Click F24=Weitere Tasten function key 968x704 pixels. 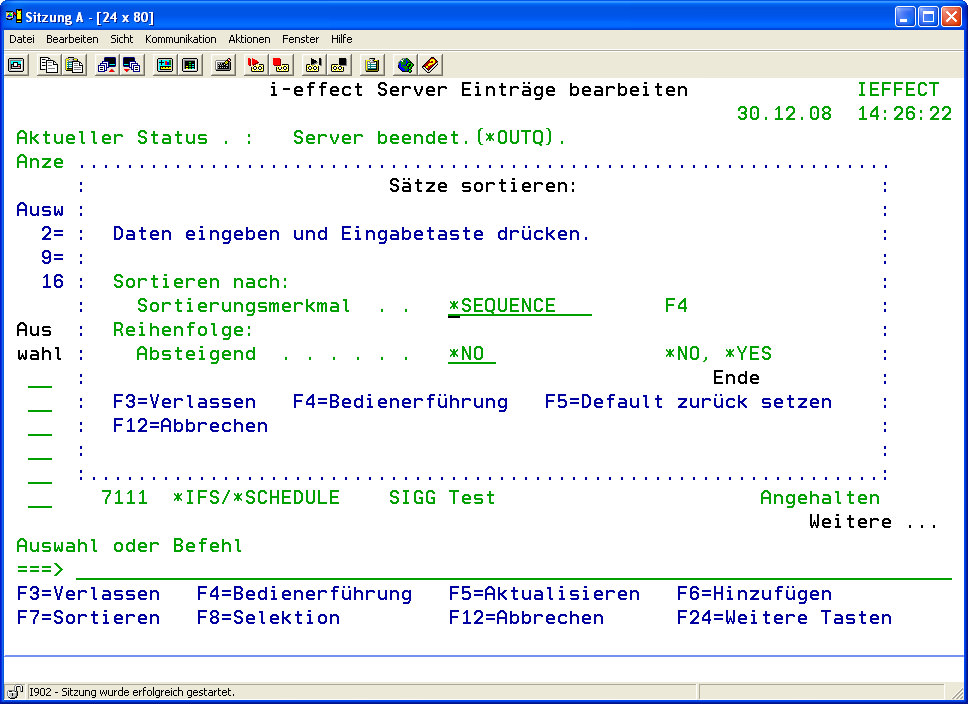coord(784,618)
